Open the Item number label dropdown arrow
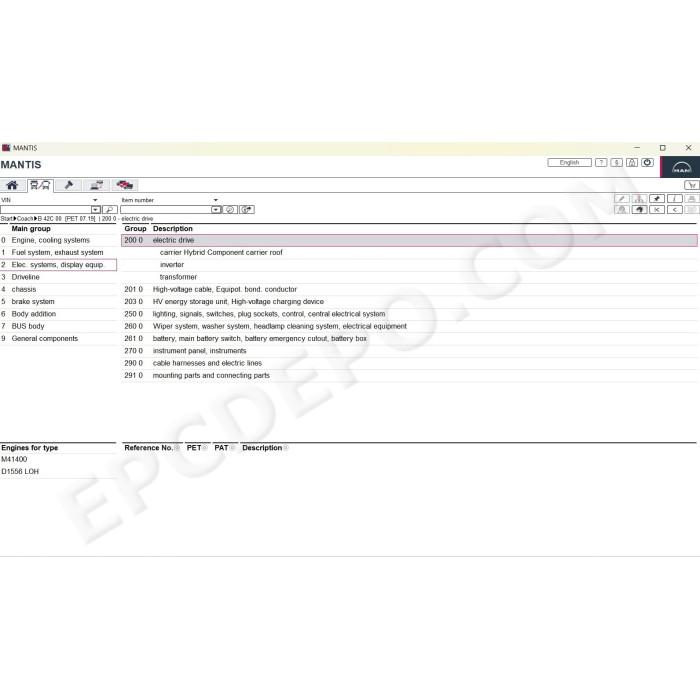Screen dimensions: 700x700 click(216, 200)
